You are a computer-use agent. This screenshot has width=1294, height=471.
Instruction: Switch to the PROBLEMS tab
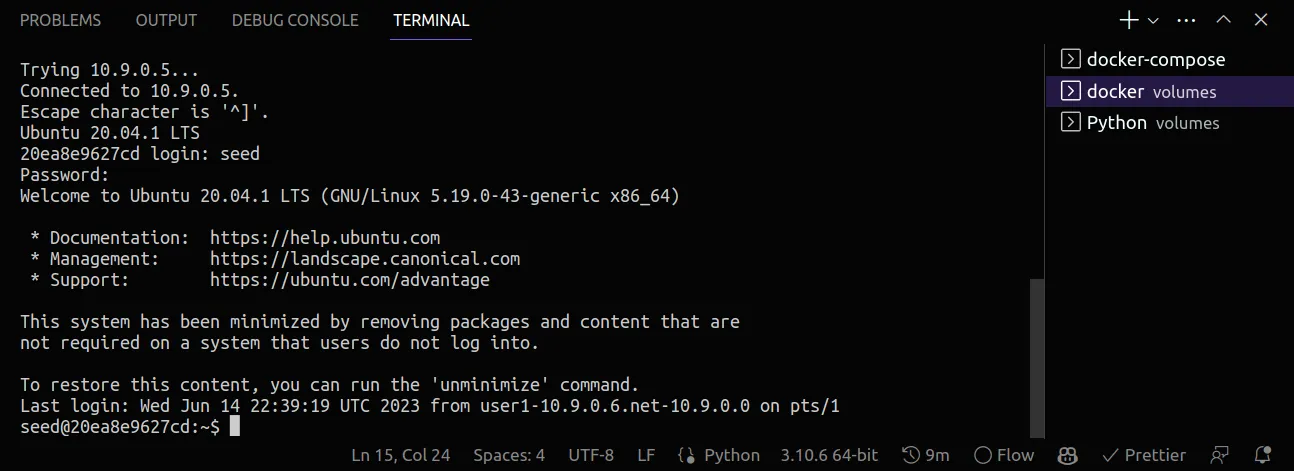(60, 20)
